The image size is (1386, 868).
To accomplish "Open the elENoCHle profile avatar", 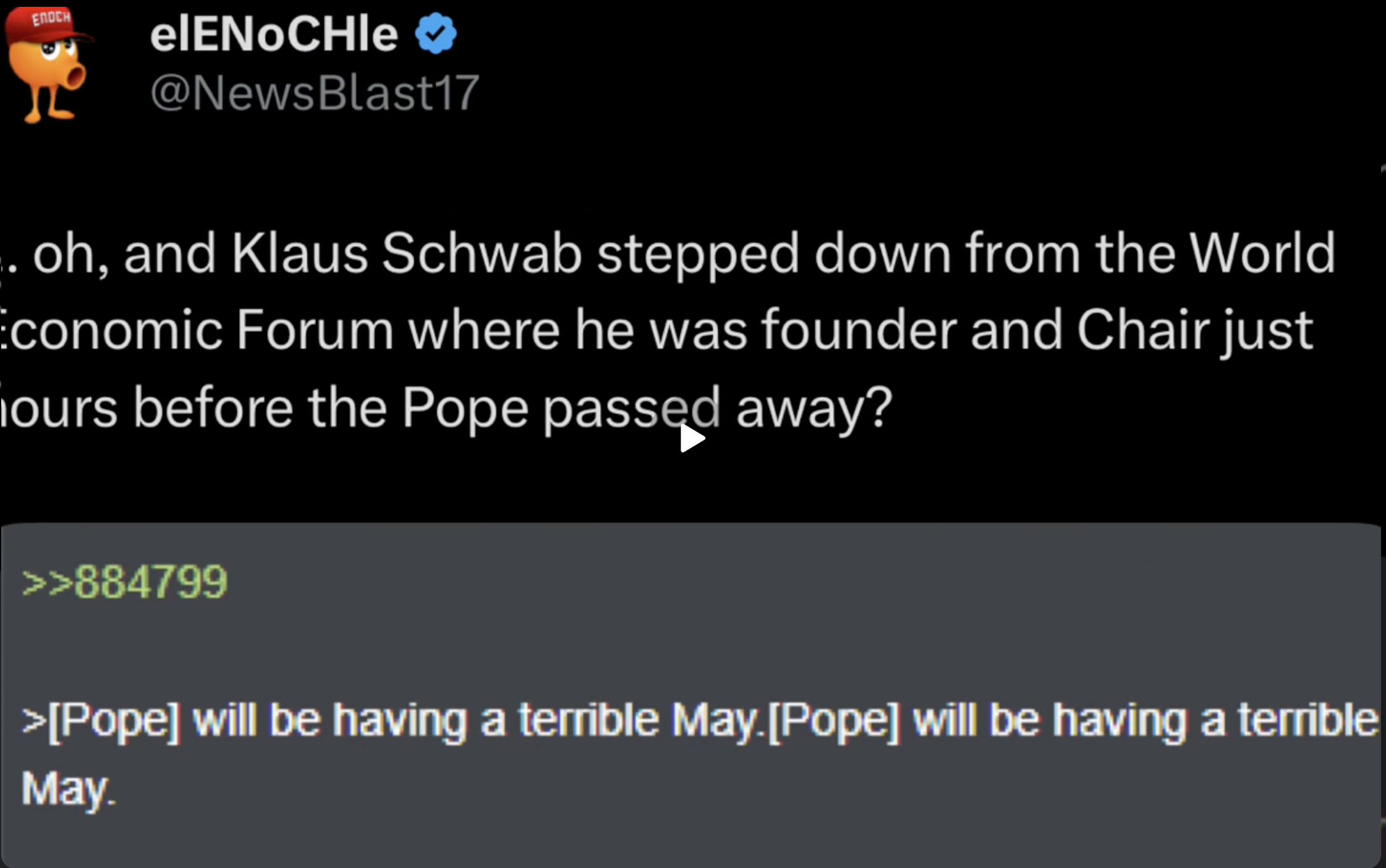I will [48, 65].
